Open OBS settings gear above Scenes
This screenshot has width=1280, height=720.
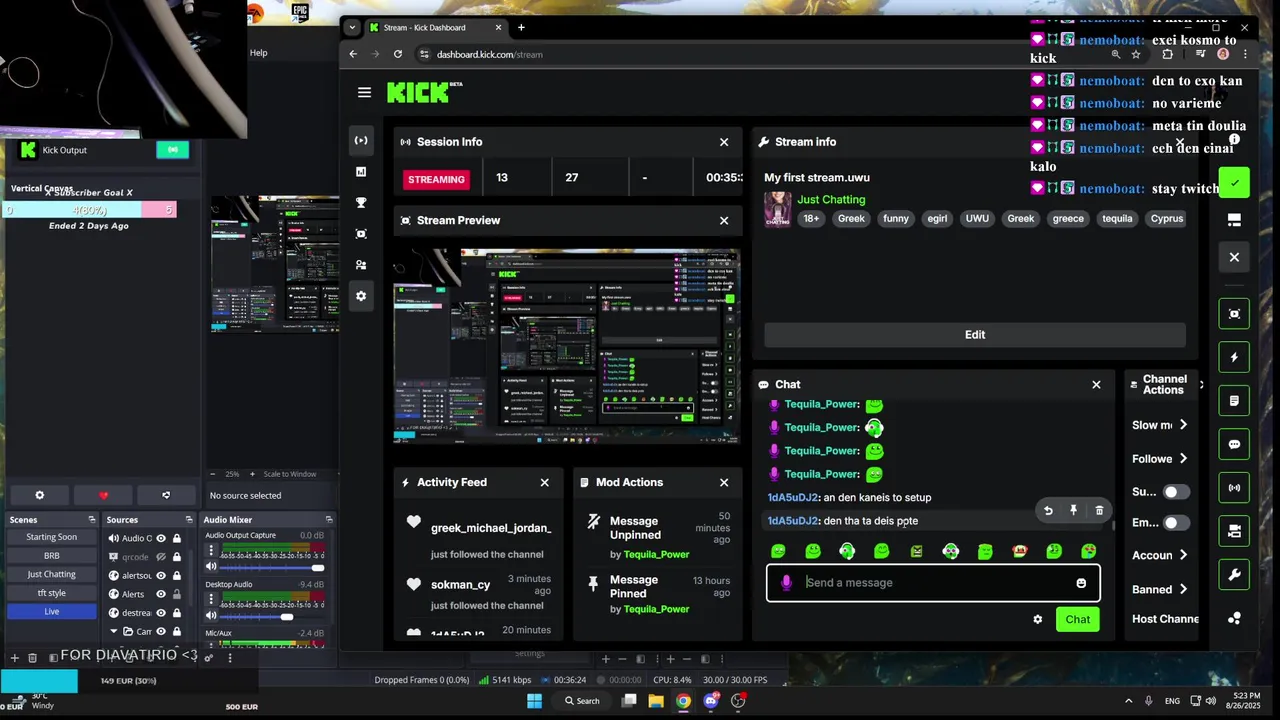(40, 495)
